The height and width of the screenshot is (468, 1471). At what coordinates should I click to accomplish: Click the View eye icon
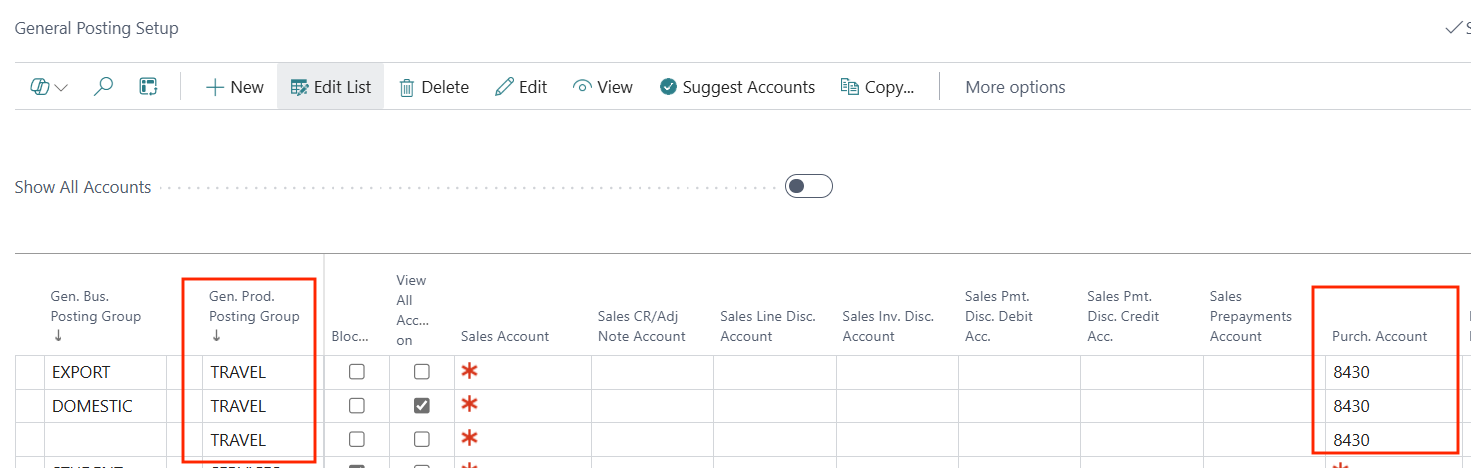(582, 87)
